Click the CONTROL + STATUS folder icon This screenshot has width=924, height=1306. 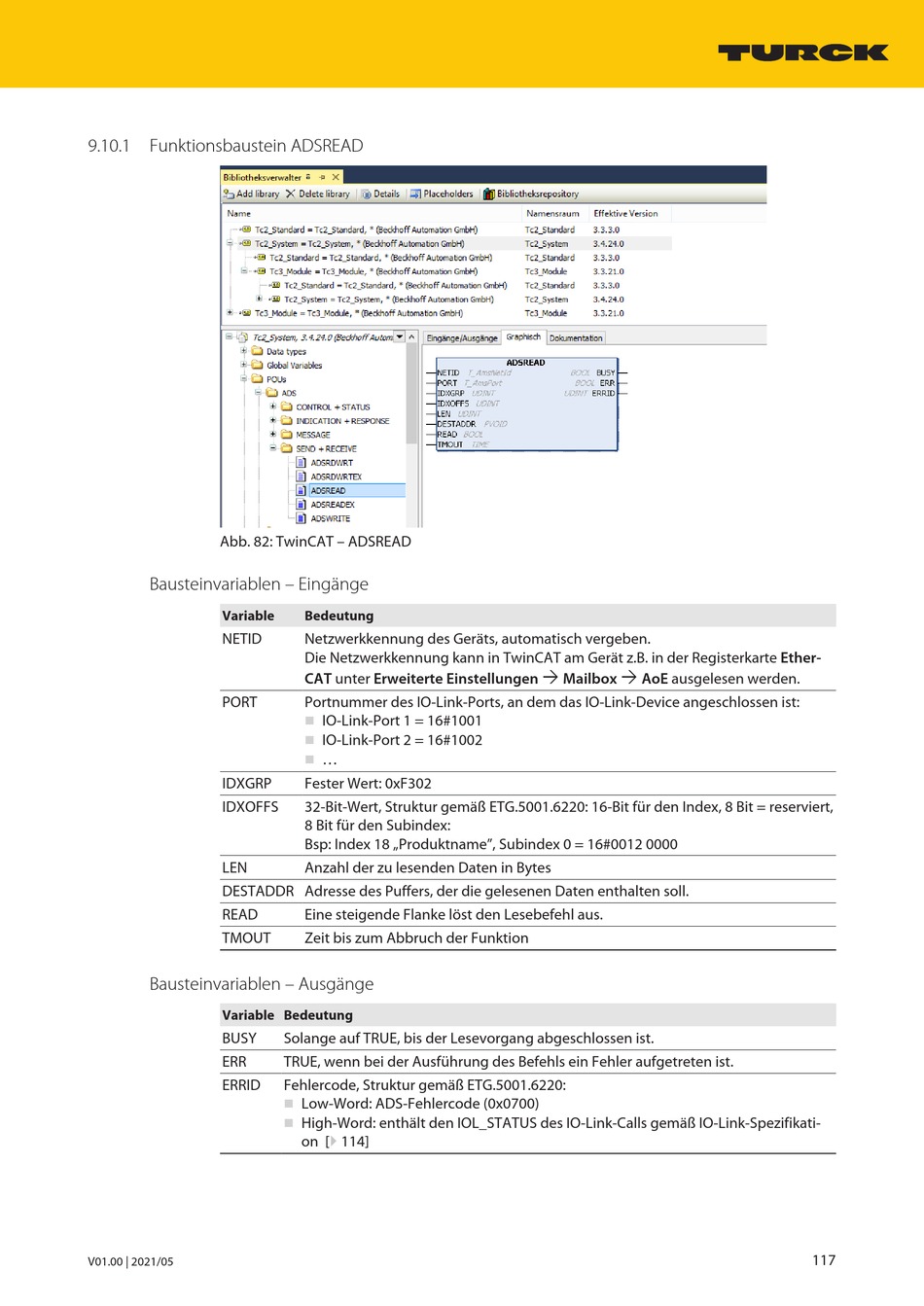pos(287,406)
